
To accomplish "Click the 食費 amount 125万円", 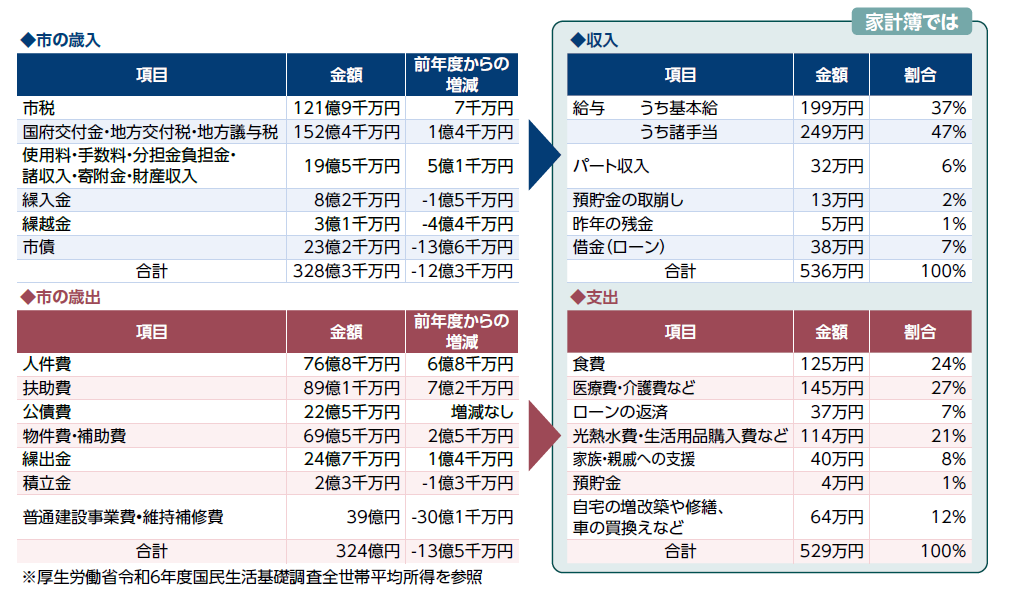I will (831, 364).
